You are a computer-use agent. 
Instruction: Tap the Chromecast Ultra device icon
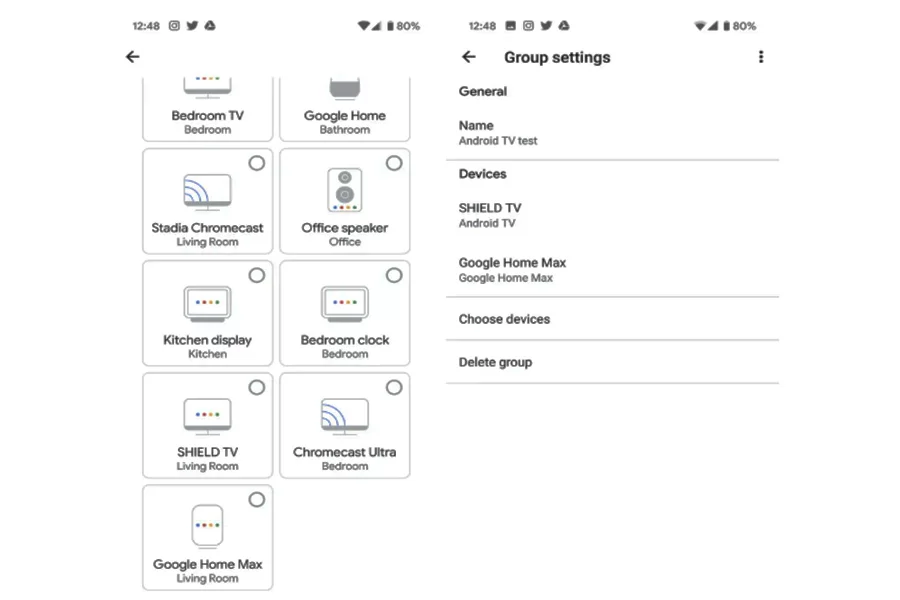[x=344, y=416]
